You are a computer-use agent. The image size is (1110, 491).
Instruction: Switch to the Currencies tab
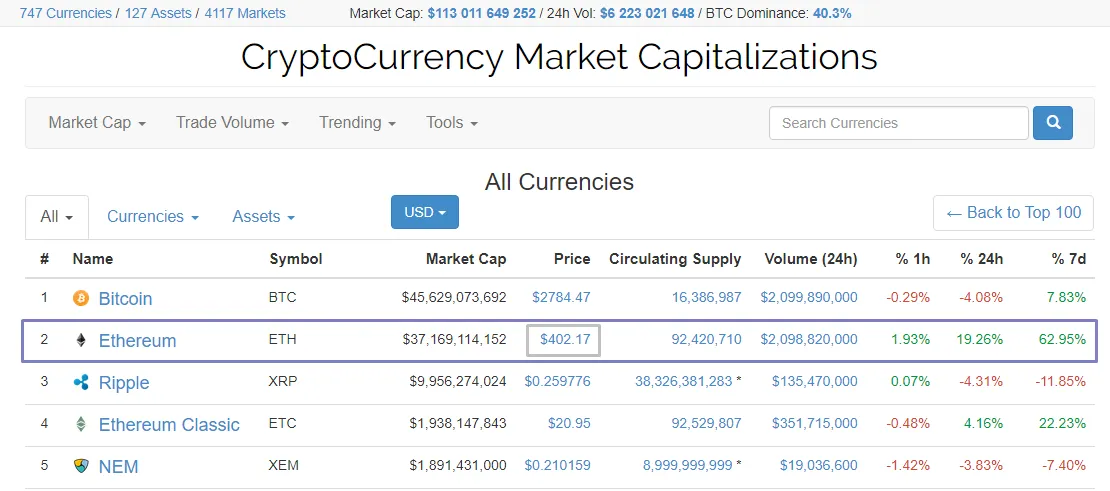coord(152,217)
